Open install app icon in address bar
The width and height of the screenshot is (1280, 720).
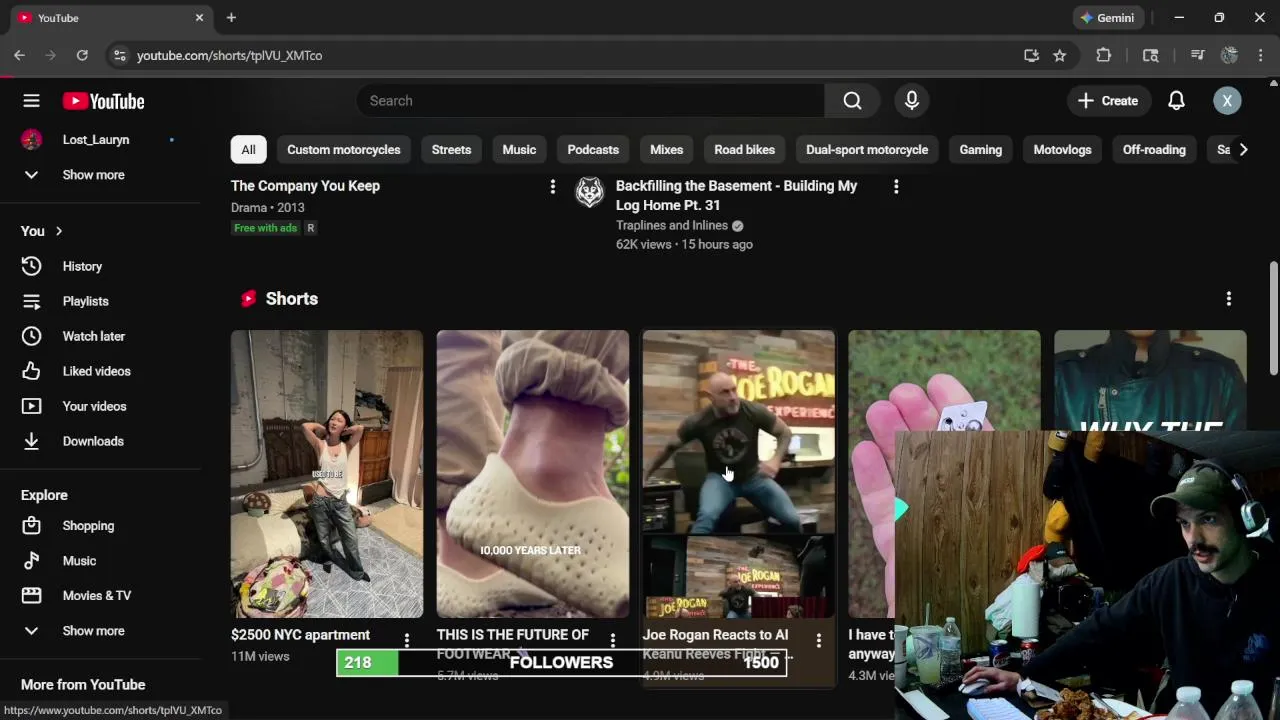(x=1031, y=55)
